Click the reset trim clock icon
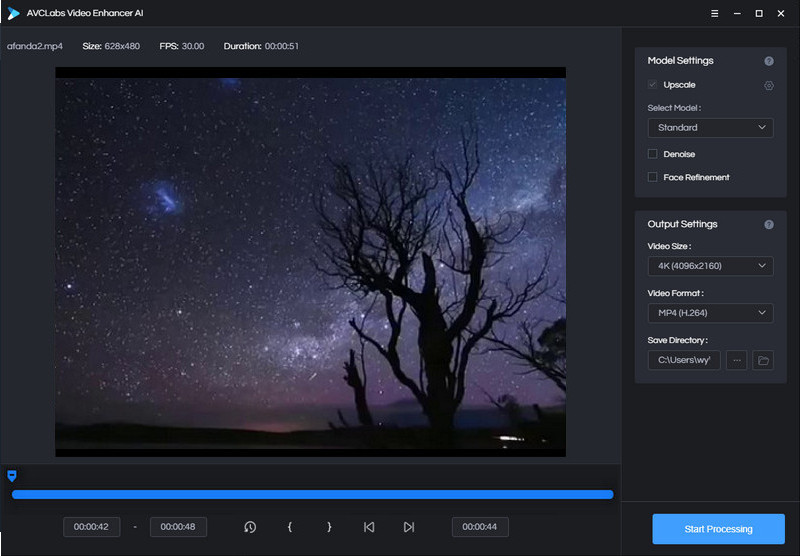The height and width of the screenshot is (556, 800). pyautogui.click(x=250, y=527)
